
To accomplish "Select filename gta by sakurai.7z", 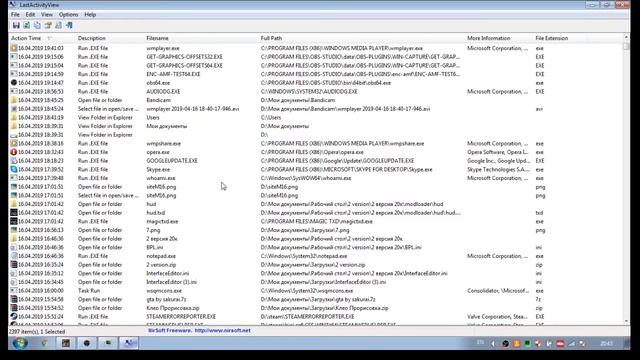I will tap(166, 299).
